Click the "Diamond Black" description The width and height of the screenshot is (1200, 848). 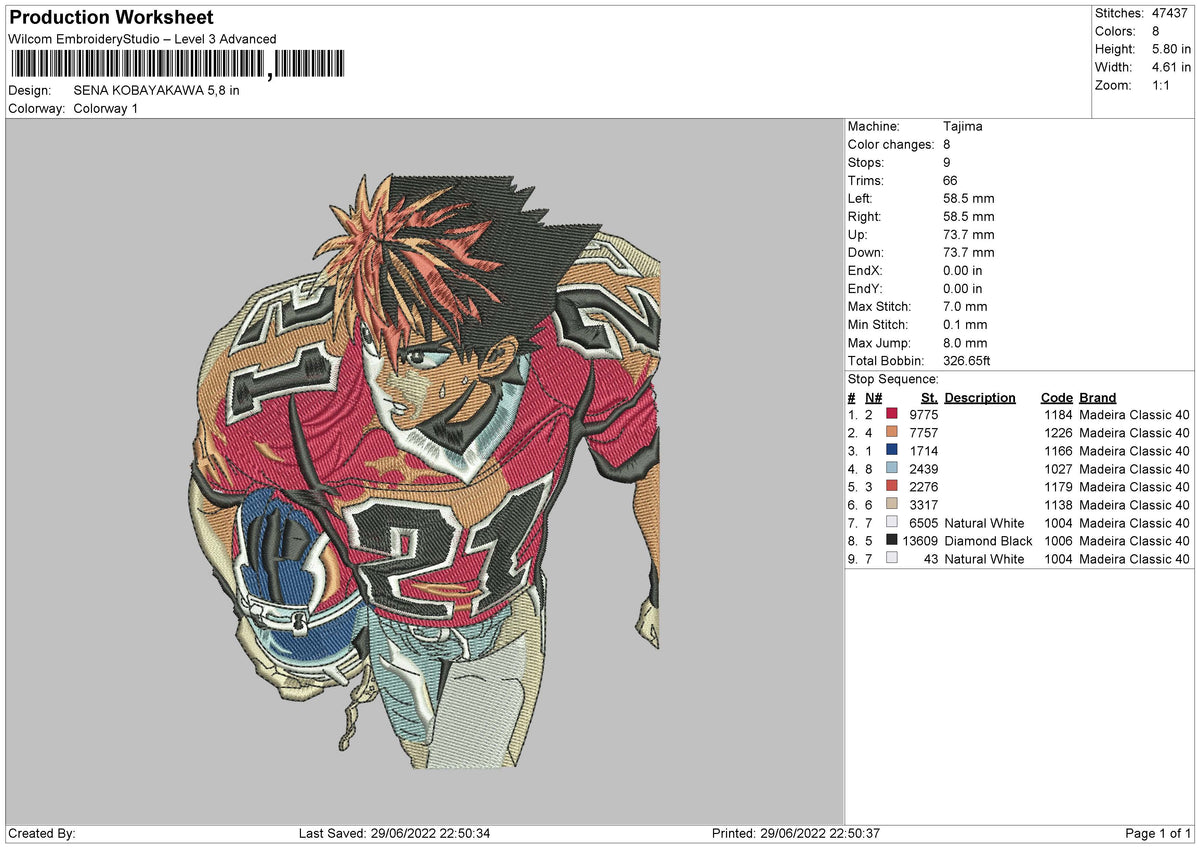pyautogui.click(x=988, y=541)
